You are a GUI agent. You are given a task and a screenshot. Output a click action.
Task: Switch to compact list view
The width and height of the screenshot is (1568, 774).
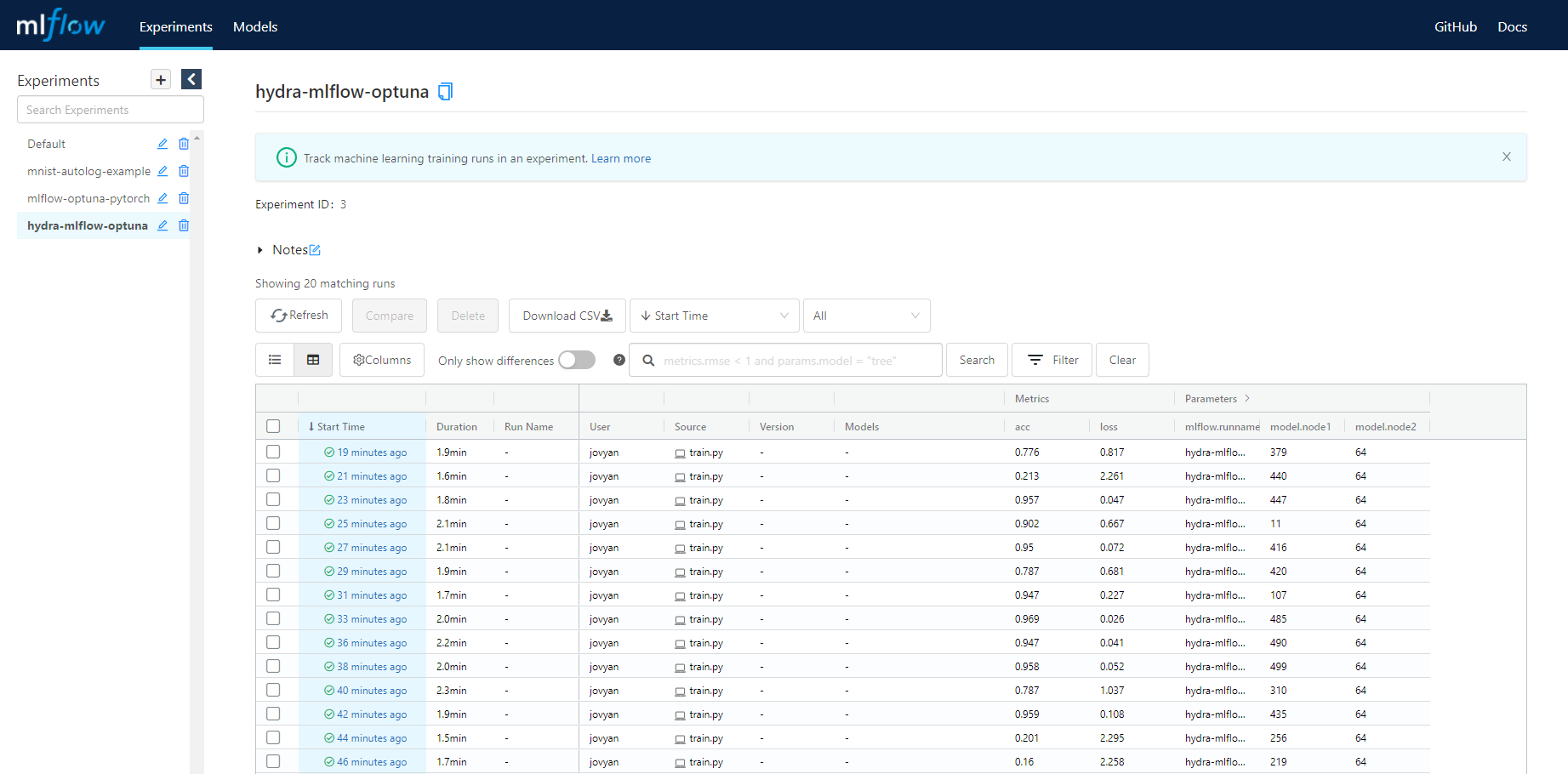(x=275, y=360)
